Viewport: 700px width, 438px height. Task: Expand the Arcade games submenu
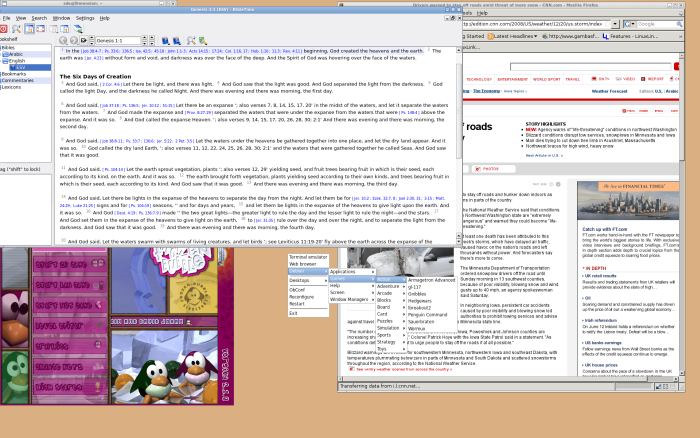click(391, 293)
